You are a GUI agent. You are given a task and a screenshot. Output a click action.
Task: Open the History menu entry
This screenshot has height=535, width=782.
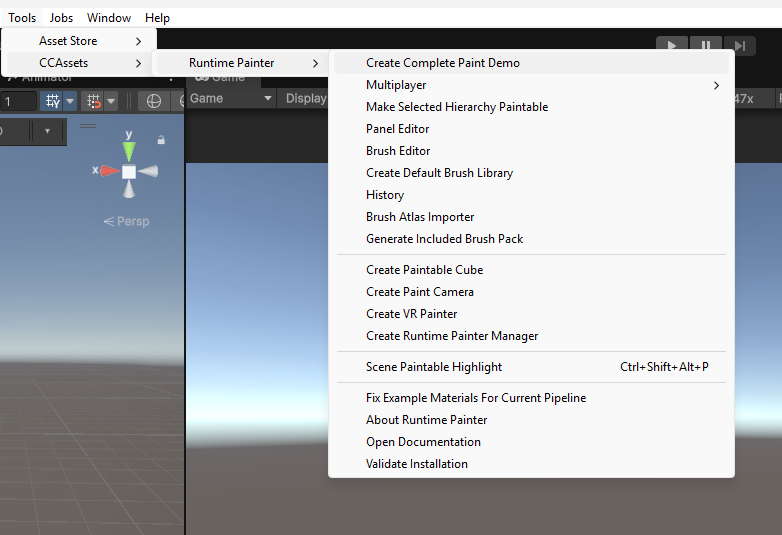(x=531, y=194)
